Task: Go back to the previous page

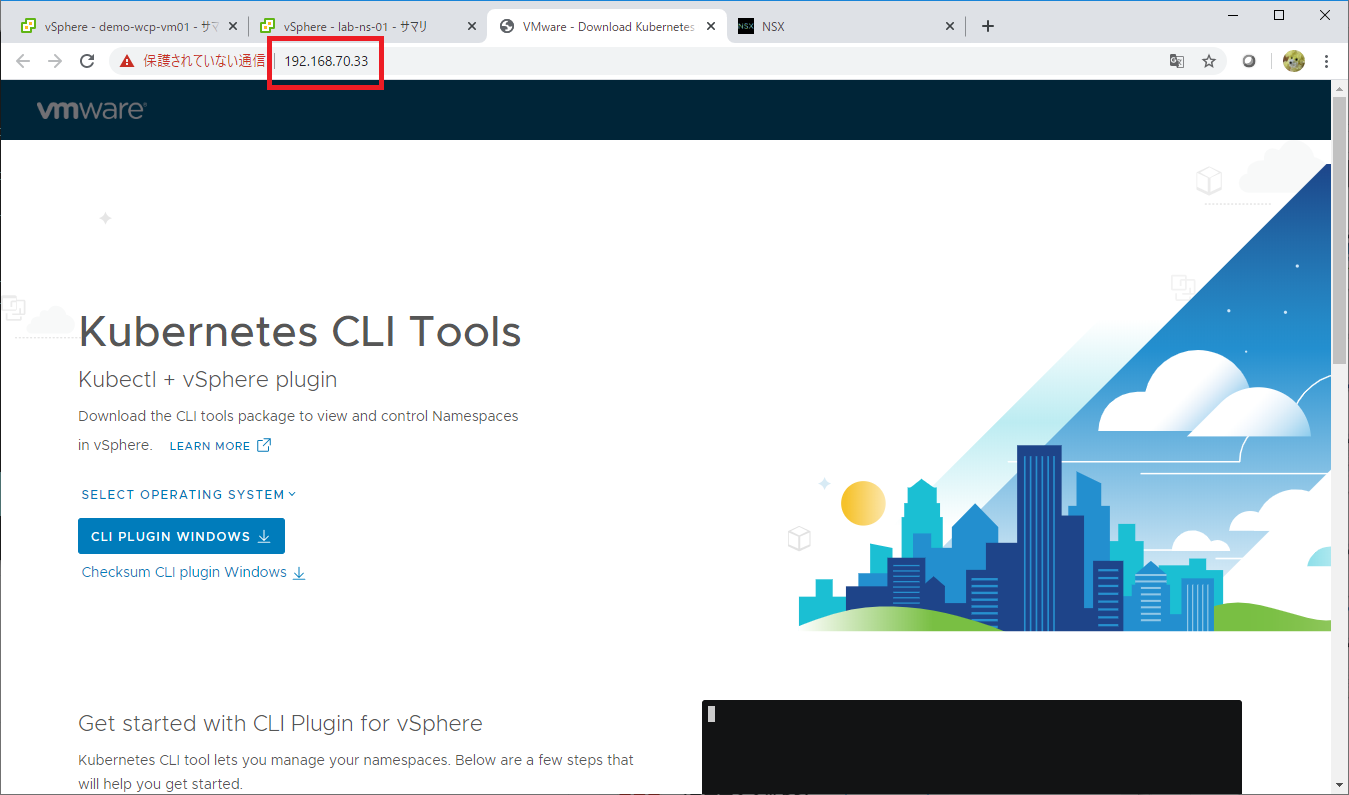Action: coord(23,61)
